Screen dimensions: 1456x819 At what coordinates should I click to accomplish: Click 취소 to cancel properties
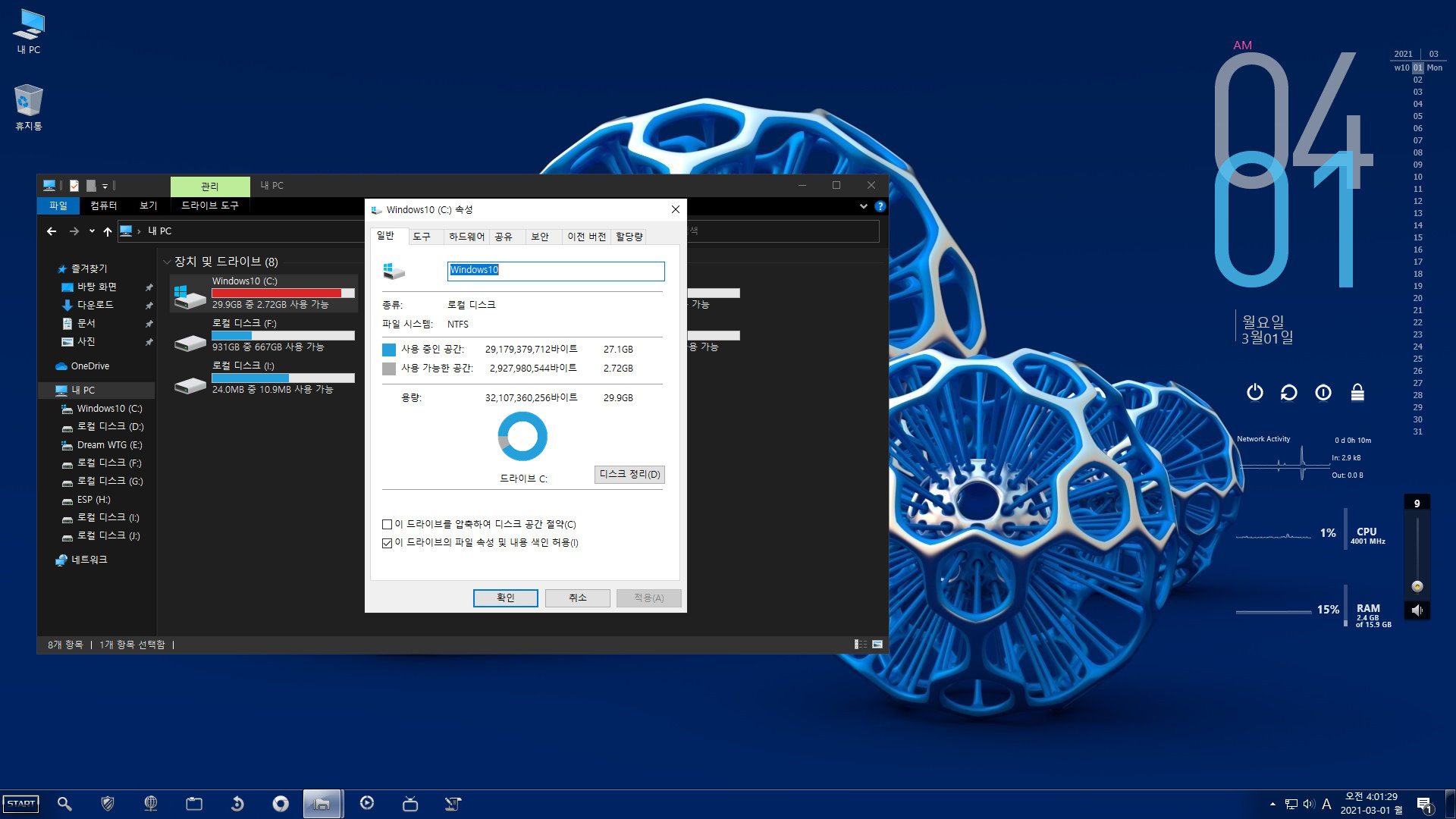[x=578, y=598]
